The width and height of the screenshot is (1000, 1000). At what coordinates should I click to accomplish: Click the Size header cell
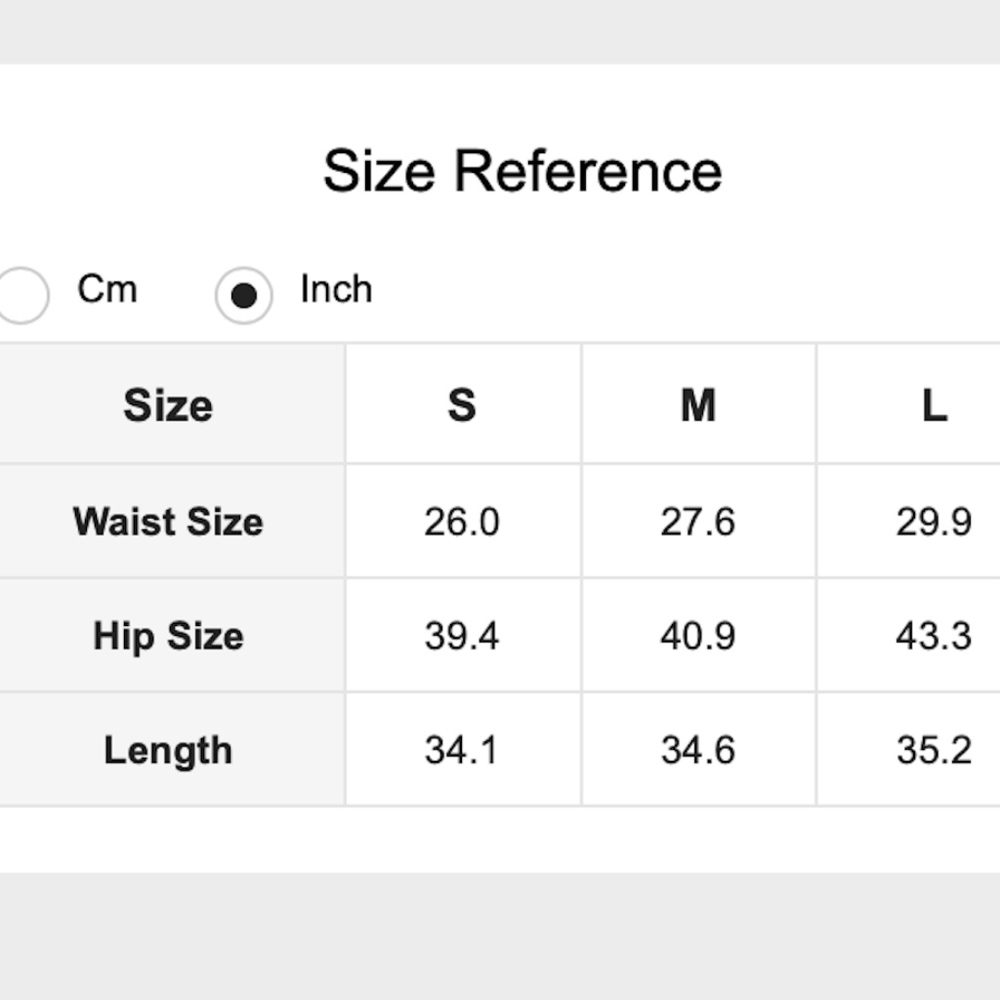click(x=168, y=406)
